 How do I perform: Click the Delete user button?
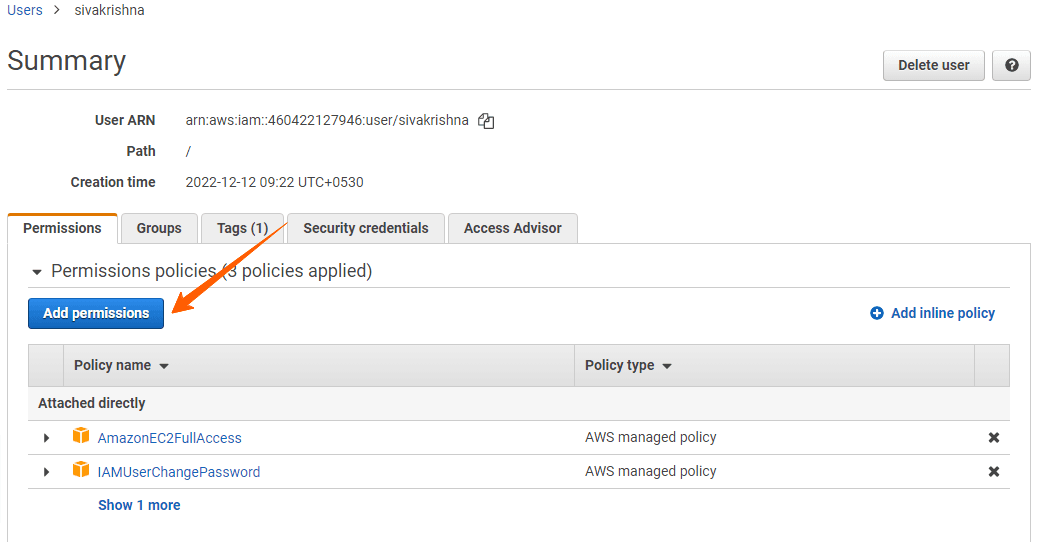(x=933, y=66)
